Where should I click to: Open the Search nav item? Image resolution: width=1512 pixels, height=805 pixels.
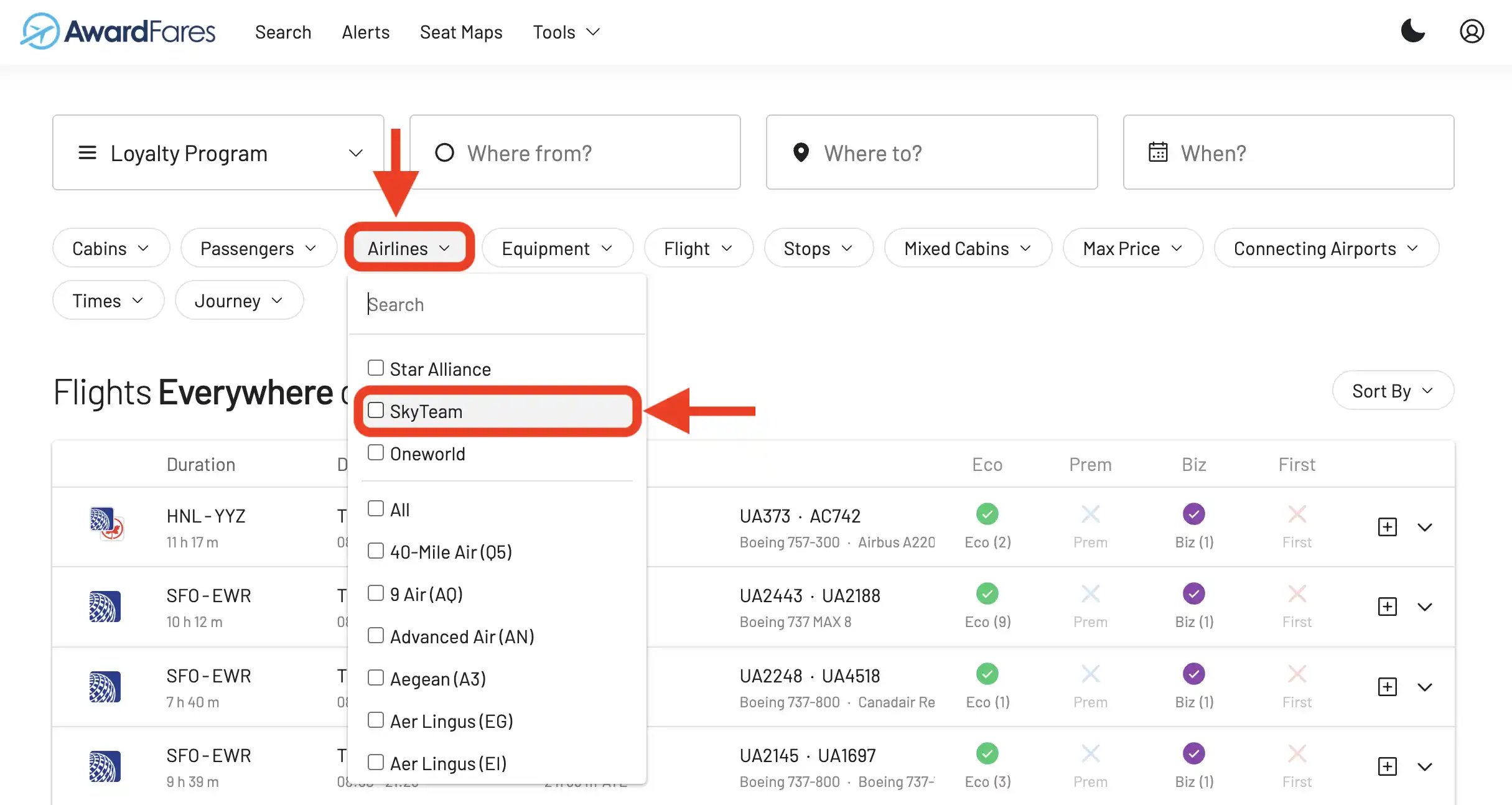(x=283, y=32)
